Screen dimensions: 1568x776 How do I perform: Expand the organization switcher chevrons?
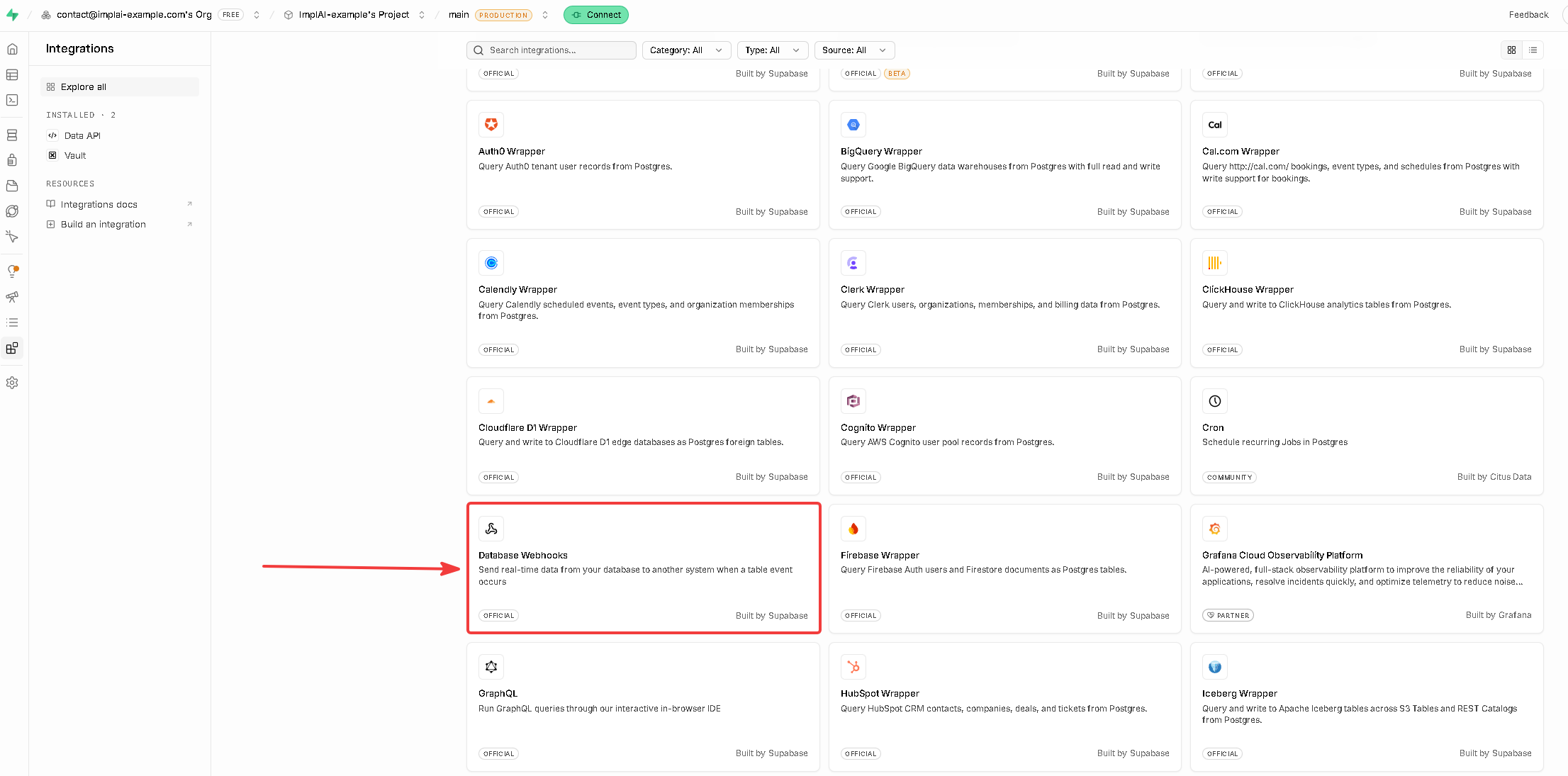pyautogui.click(x=257, y=15)
